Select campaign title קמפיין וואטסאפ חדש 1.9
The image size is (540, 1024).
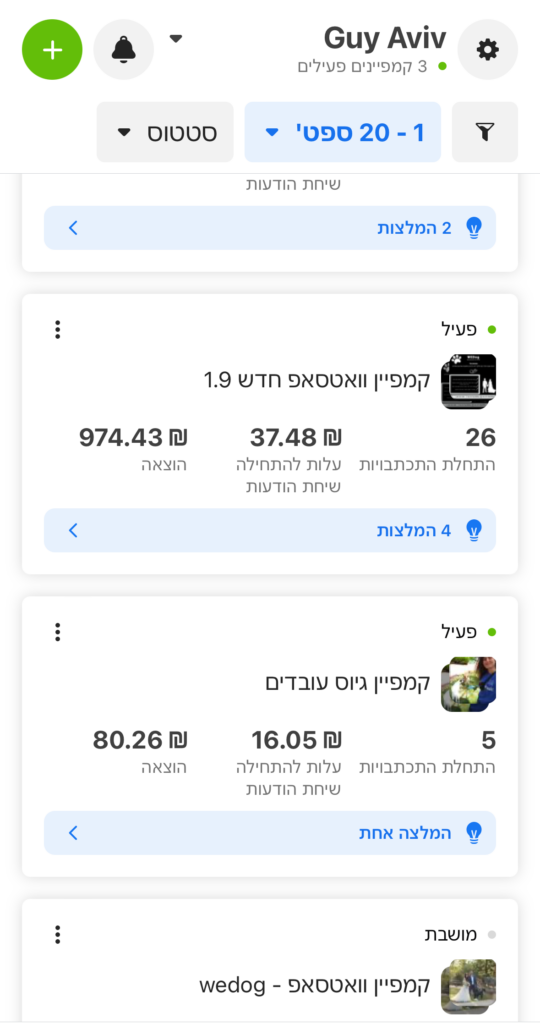317,379
